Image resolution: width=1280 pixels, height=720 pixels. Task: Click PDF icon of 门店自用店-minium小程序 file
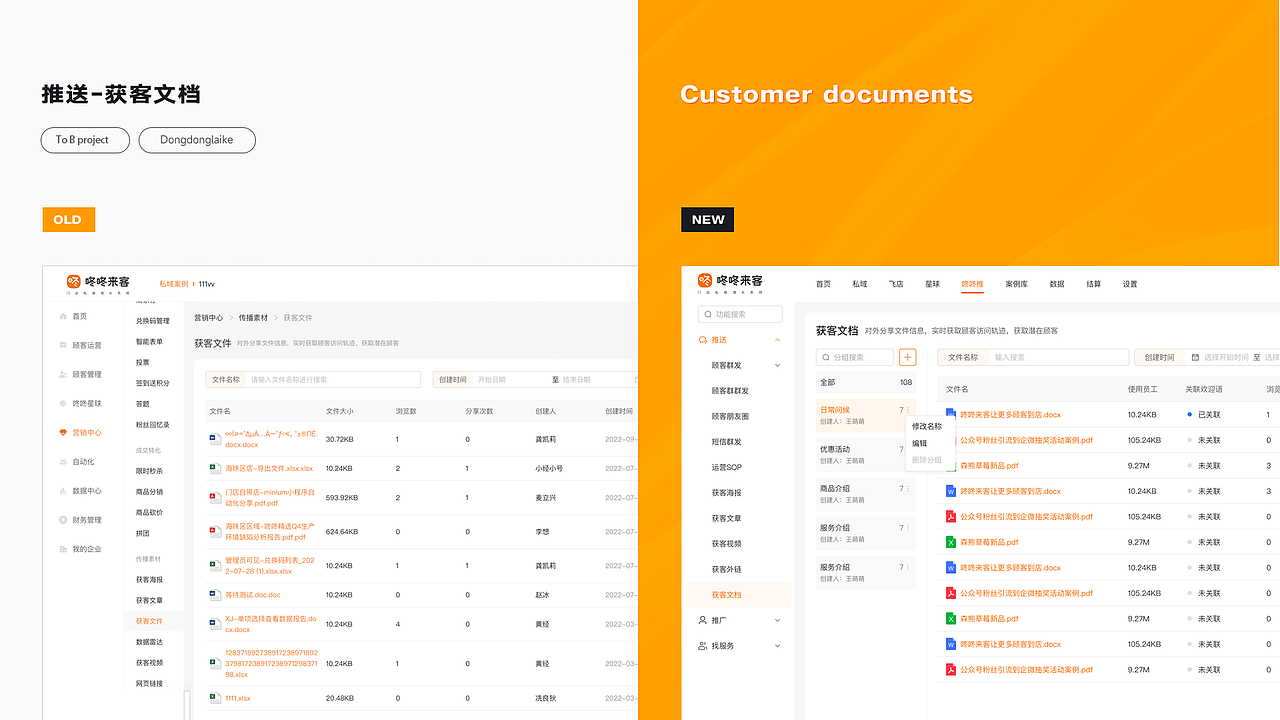214,497
